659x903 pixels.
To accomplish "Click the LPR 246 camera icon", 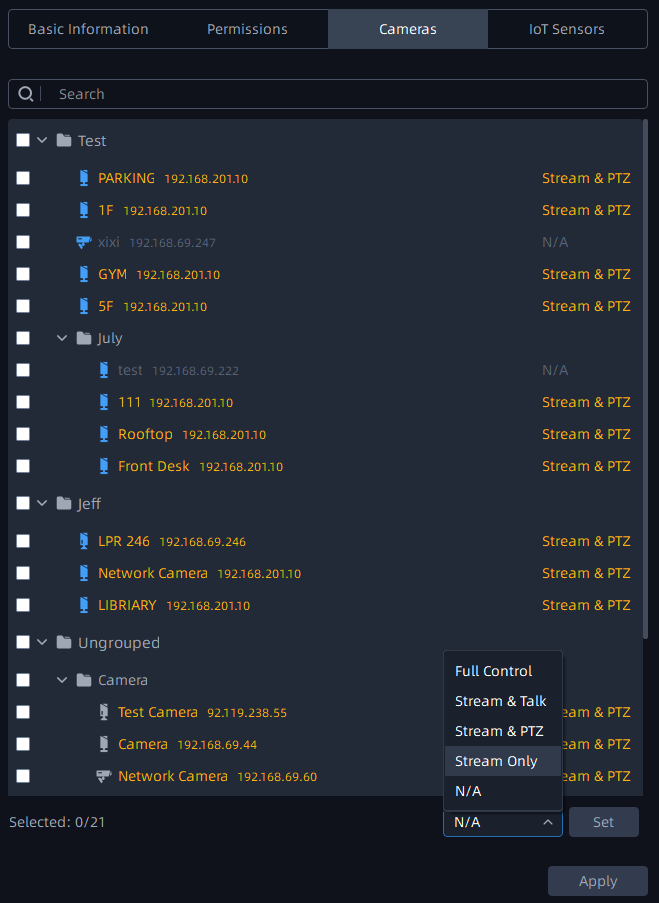I will coord(84,541).
